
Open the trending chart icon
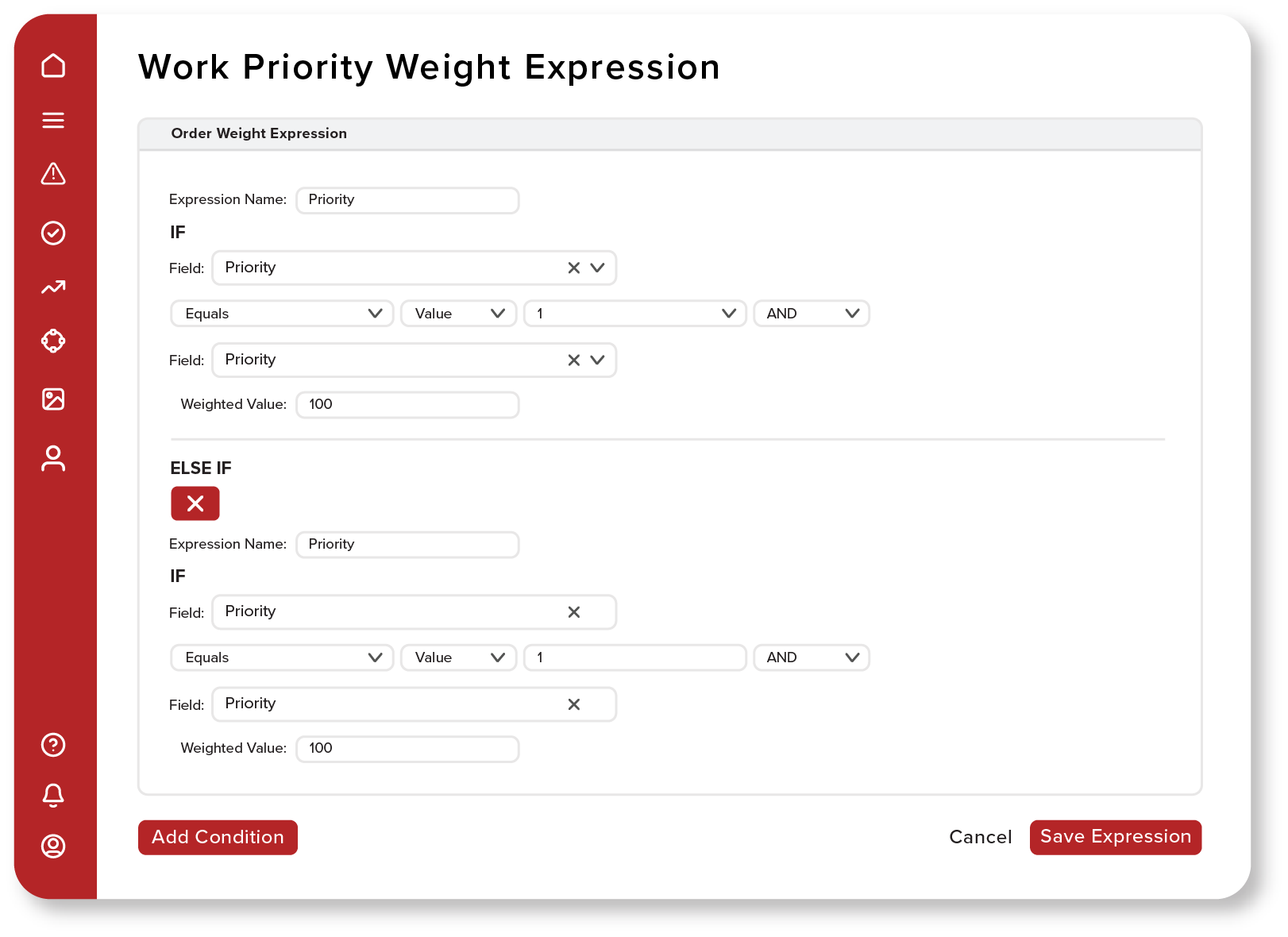pos(53,287)
